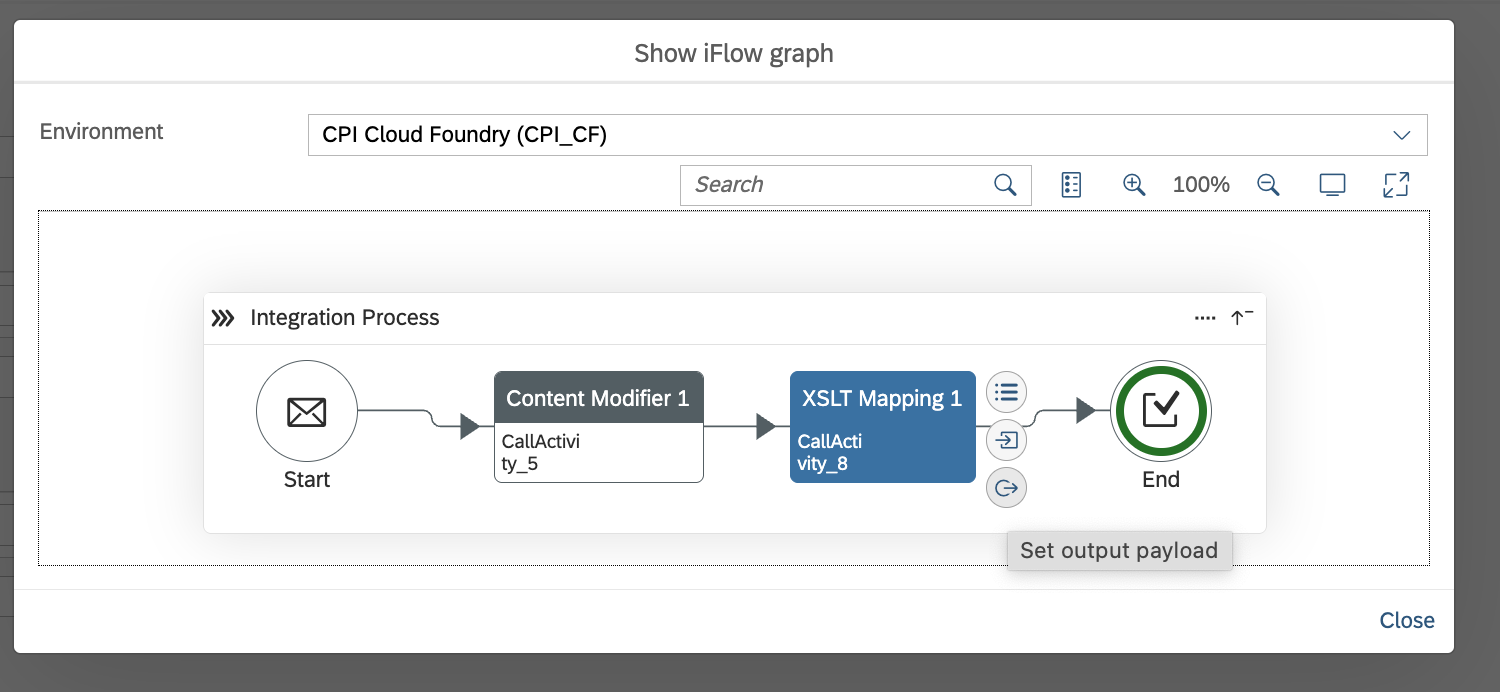
Task: Fit the graph to the viewport
Action: (1332, 185)
